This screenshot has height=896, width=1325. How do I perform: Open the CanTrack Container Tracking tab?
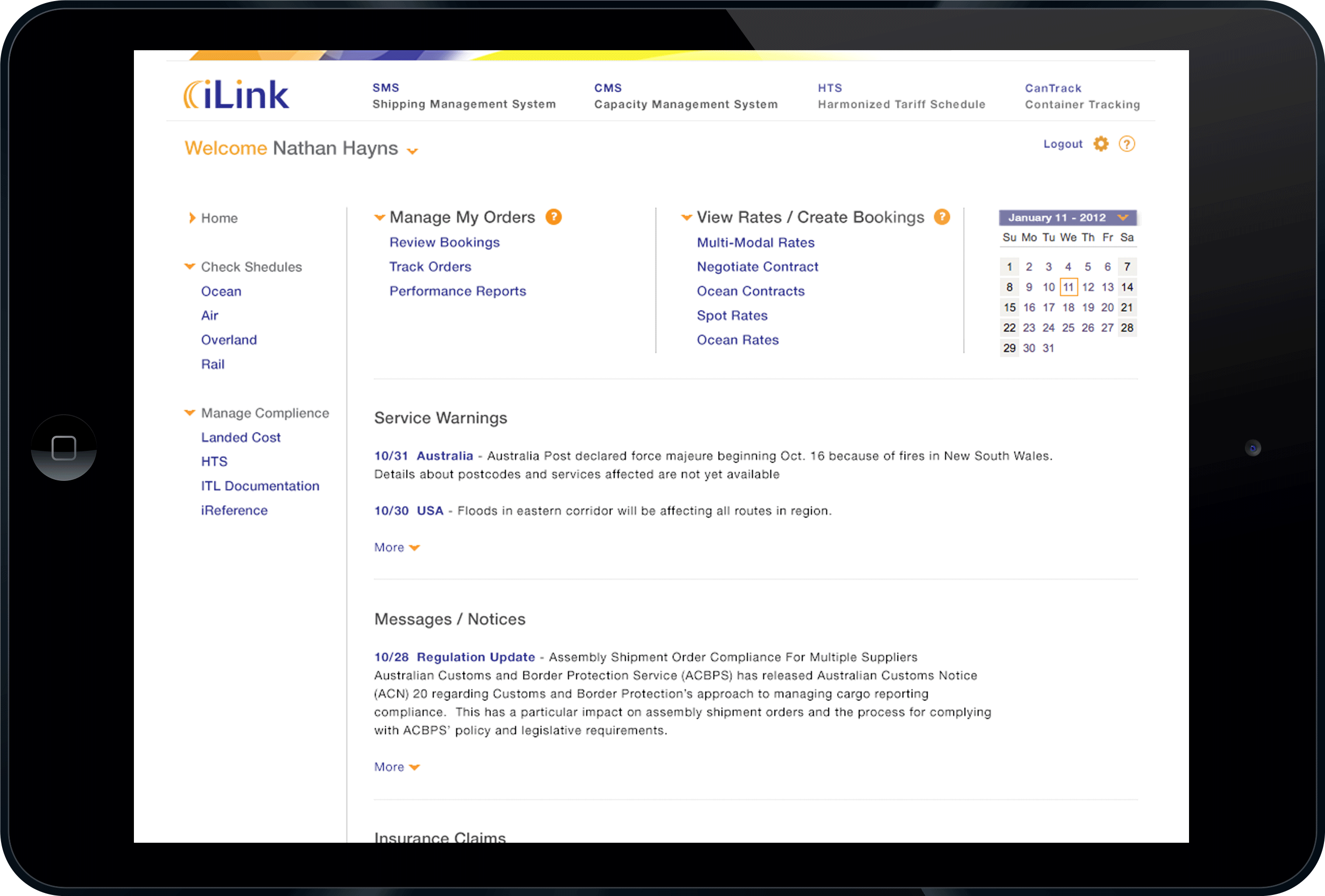tap(1082, 96)
